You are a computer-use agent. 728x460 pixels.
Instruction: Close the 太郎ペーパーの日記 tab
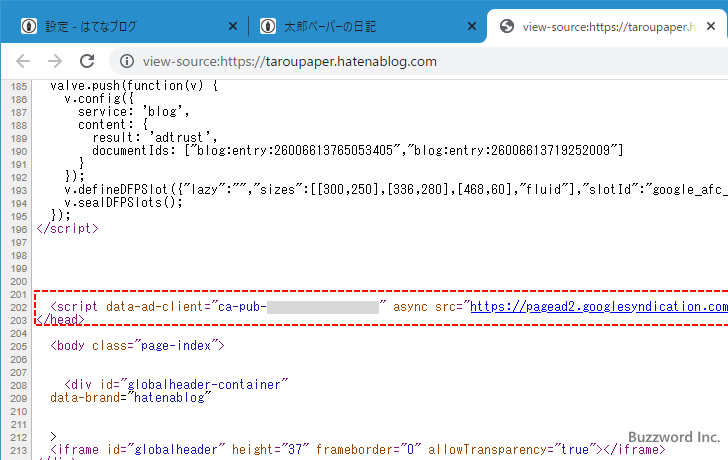pos(472,26)
